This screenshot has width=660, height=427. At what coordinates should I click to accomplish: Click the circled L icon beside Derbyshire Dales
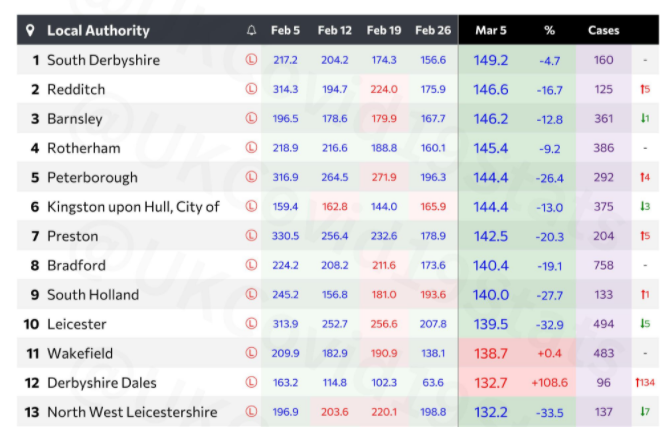[251, 383]
